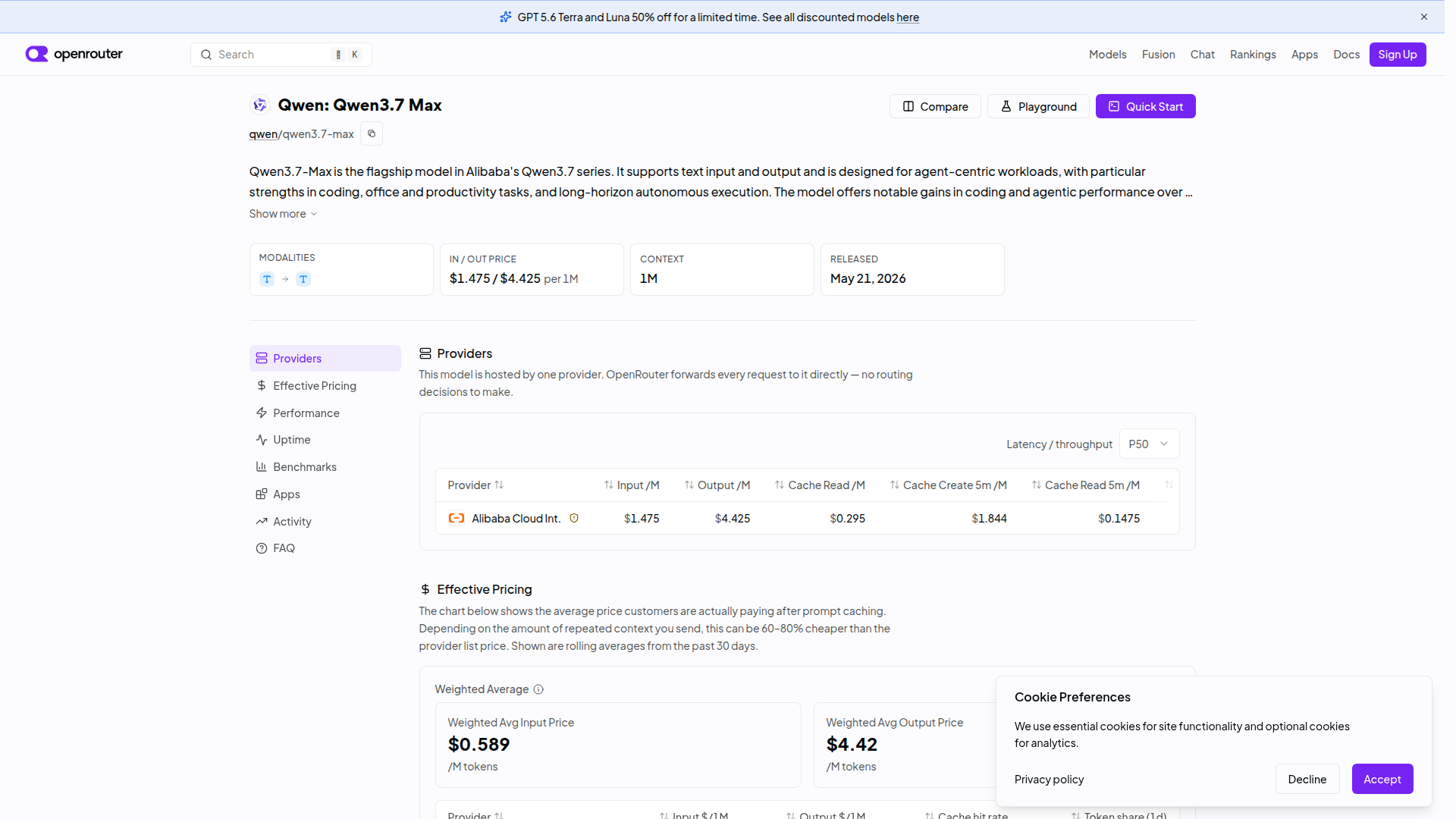
Task: Expand description with Show more
Action: [284, 214]
